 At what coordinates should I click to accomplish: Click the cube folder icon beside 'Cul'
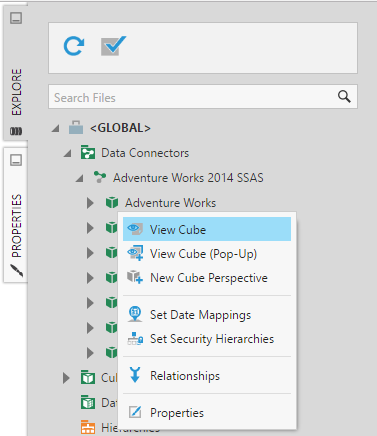pyautogui.click(x=88, y=377)
